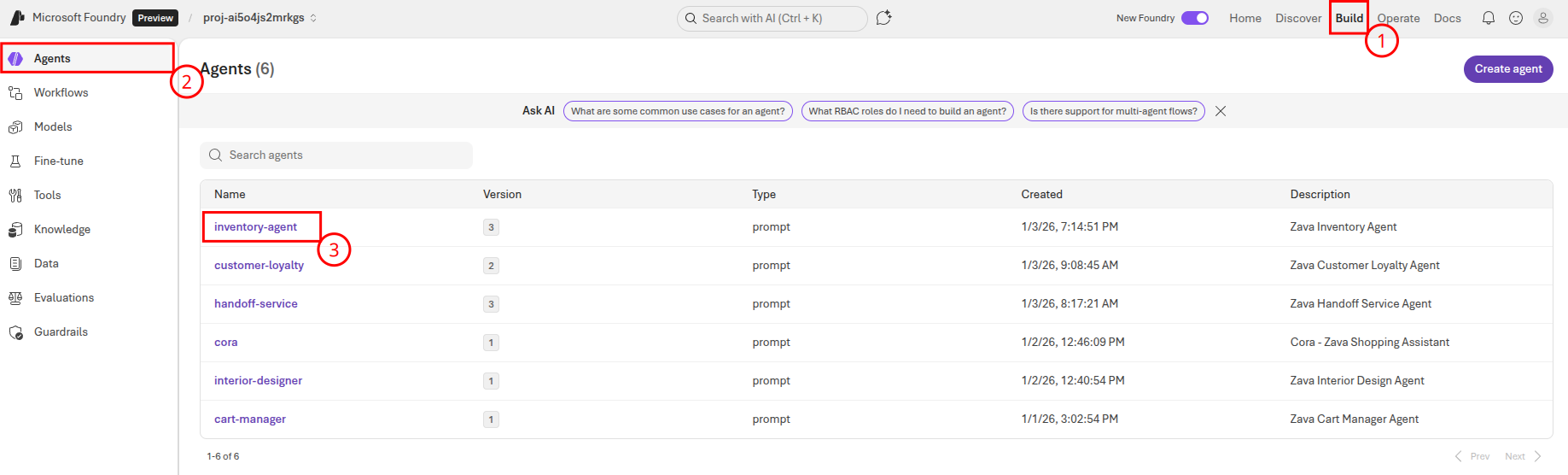Click the Create agent button

pyautogui.click(x=1508, y=69)
